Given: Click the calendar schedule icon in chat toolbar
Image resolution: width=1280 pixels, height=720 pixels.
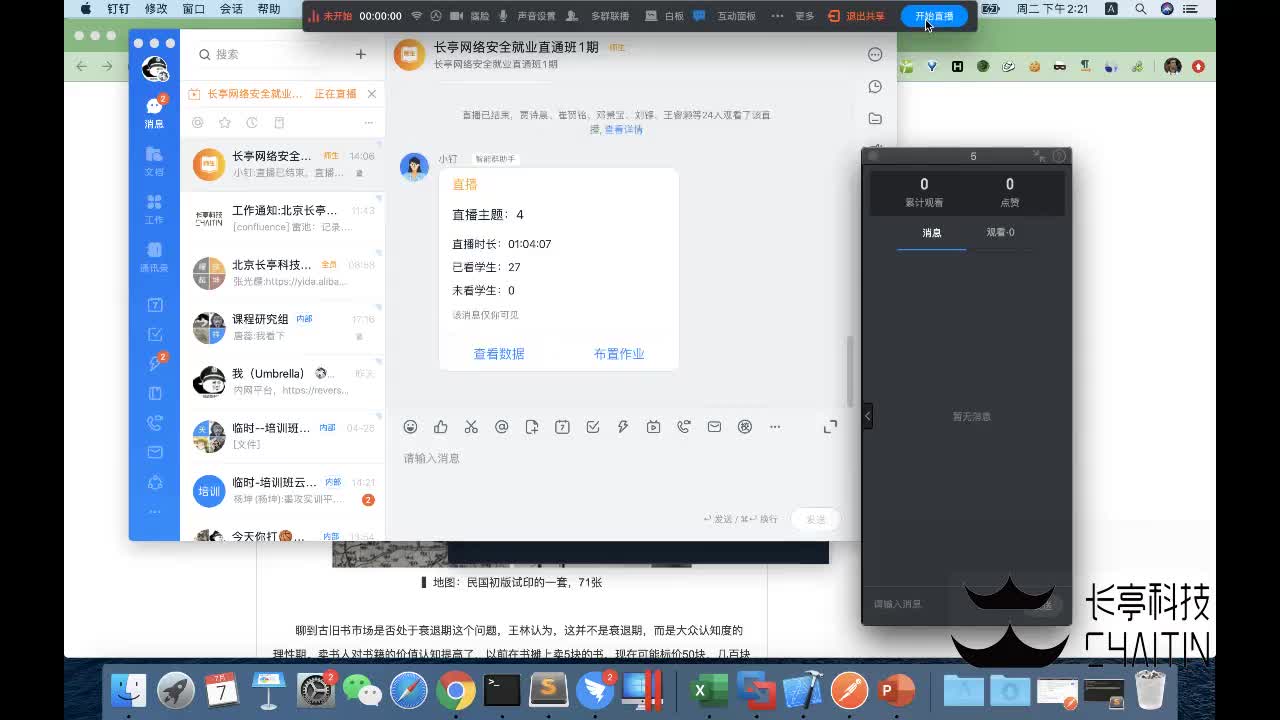Looking at the screenshot, I should 562,427.
